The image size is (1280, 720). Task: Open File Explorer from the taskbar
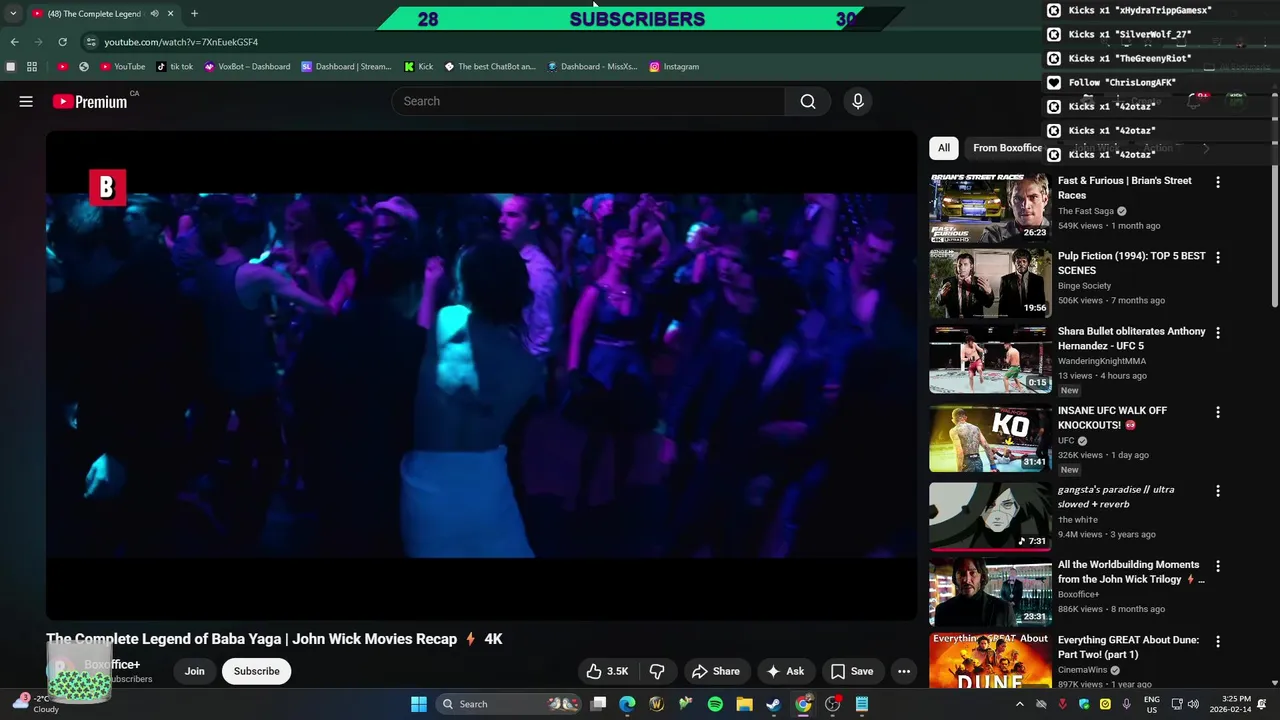[744, 704]
